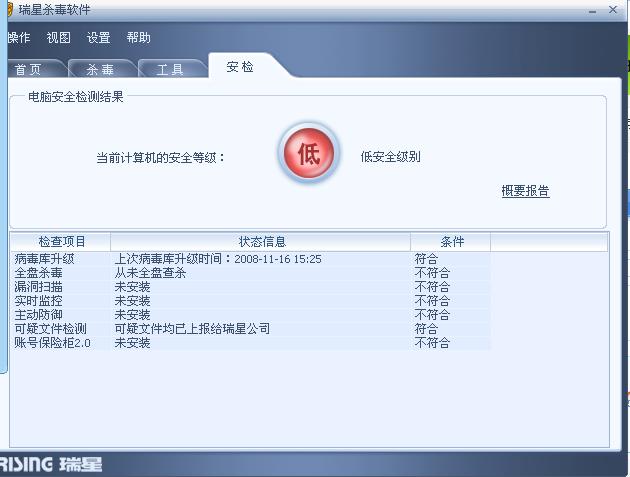Click the 检查项目 column header
This screenshot has height=477, width=630.
coord(61,242)
